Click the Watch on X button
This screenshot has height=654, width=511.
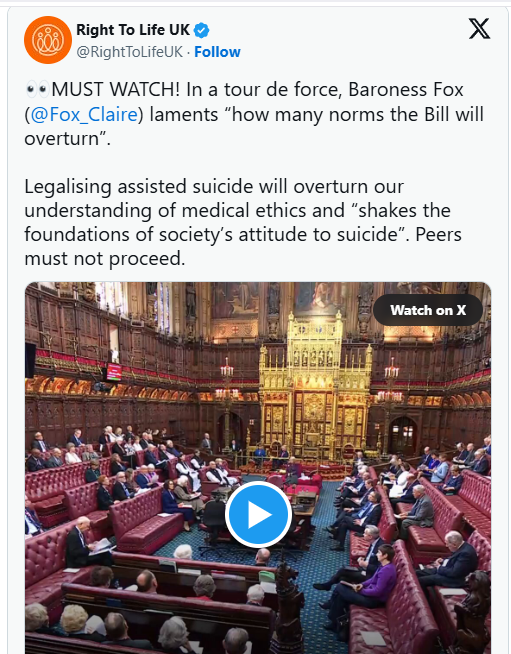428,310
